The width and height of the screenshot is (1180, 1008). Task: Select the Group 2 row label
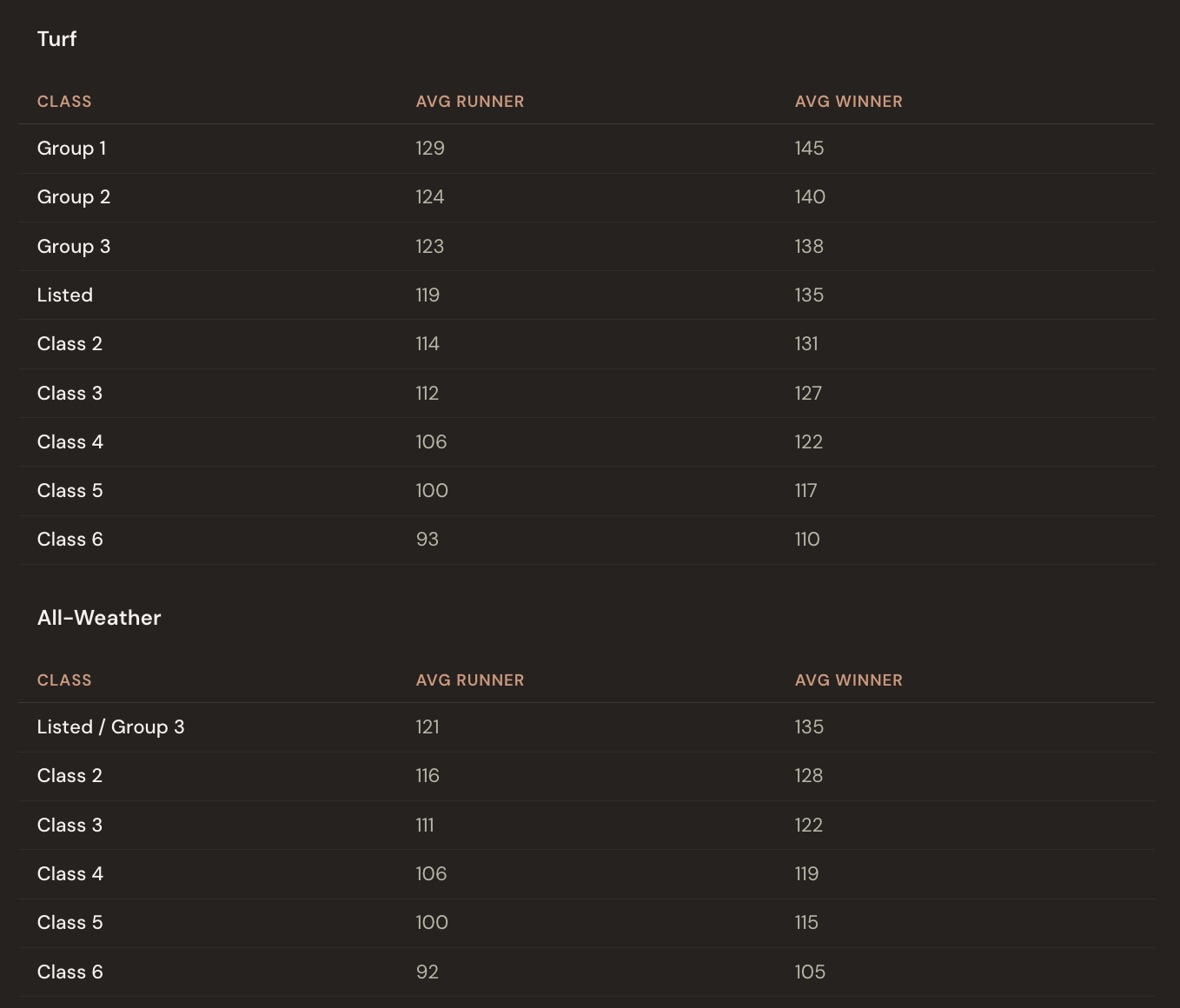74,197
